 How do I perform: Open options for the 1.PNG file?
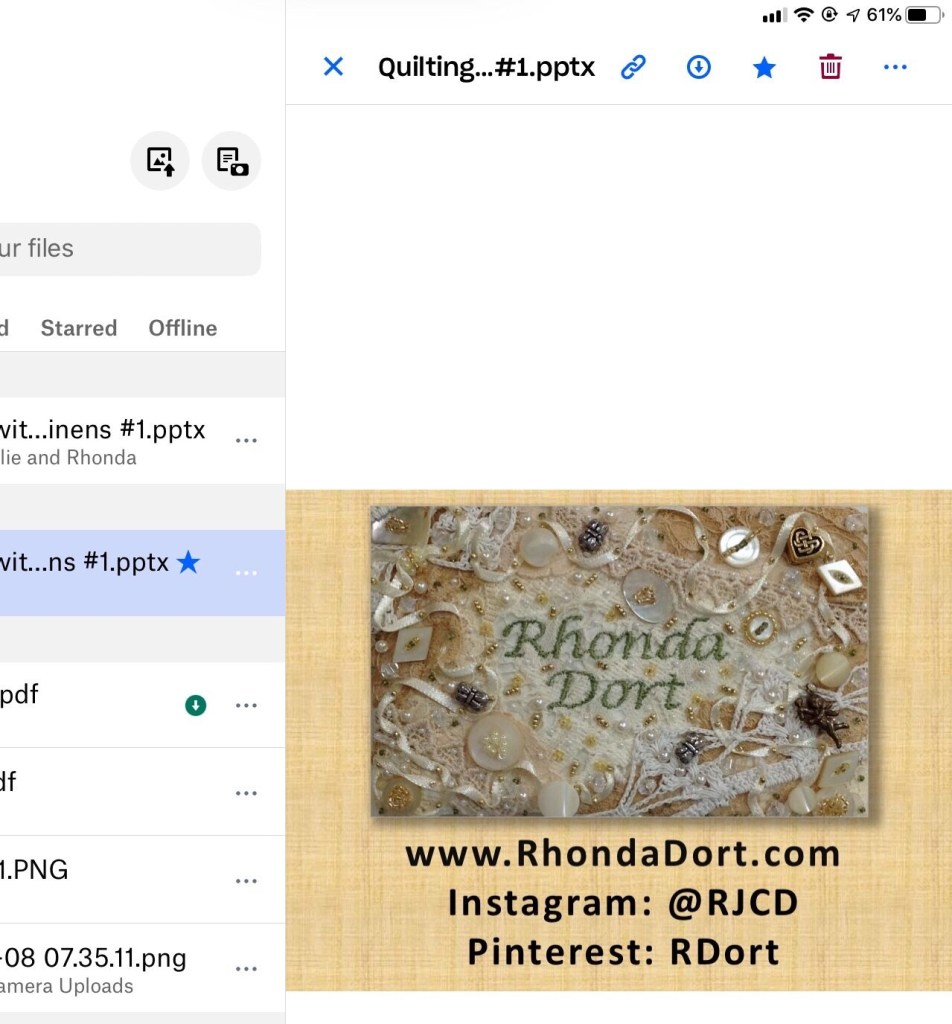[246, 881]
